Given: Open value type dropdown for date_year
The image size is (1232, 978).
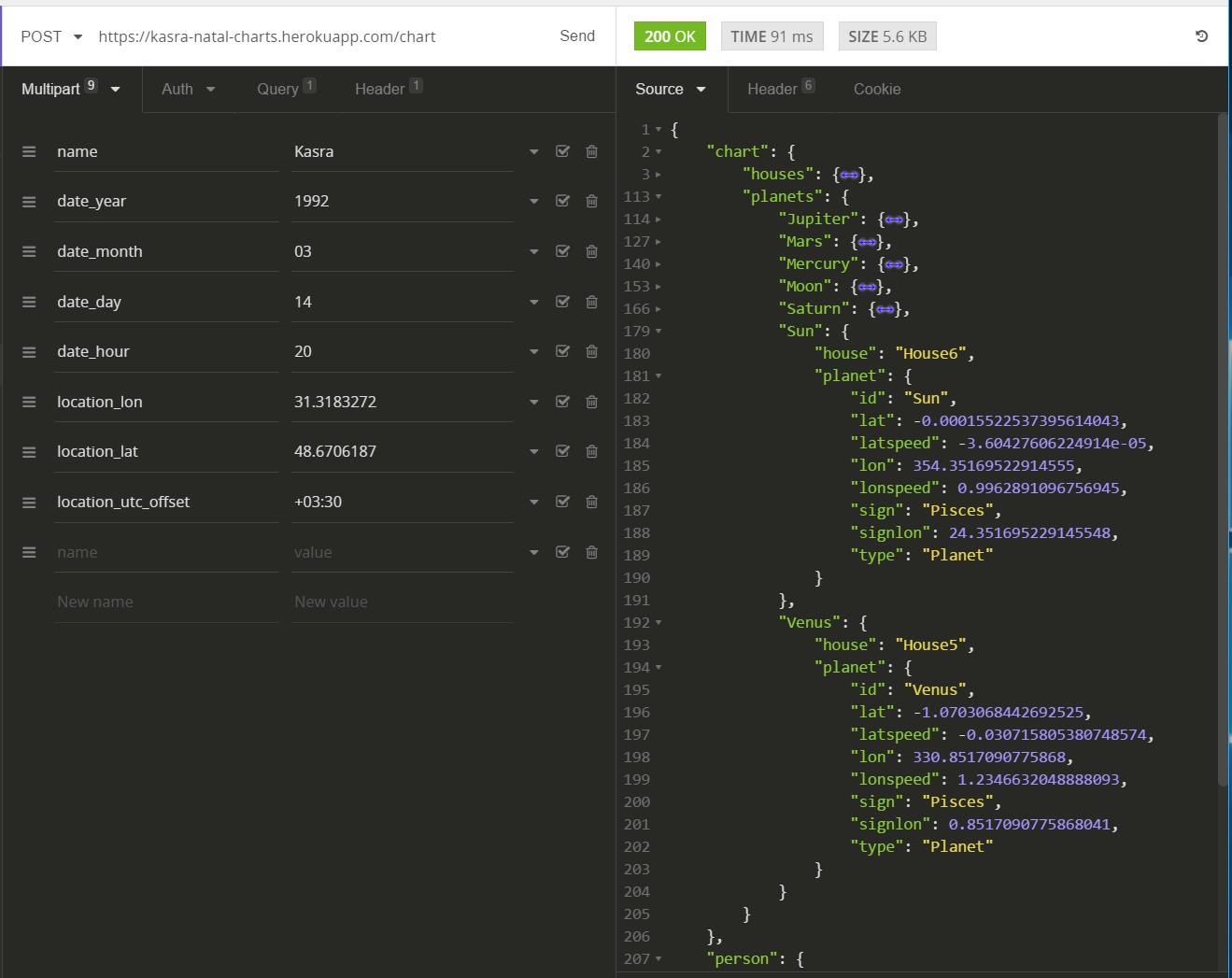Looking at the screenshot, I should [x=533, y=201].
